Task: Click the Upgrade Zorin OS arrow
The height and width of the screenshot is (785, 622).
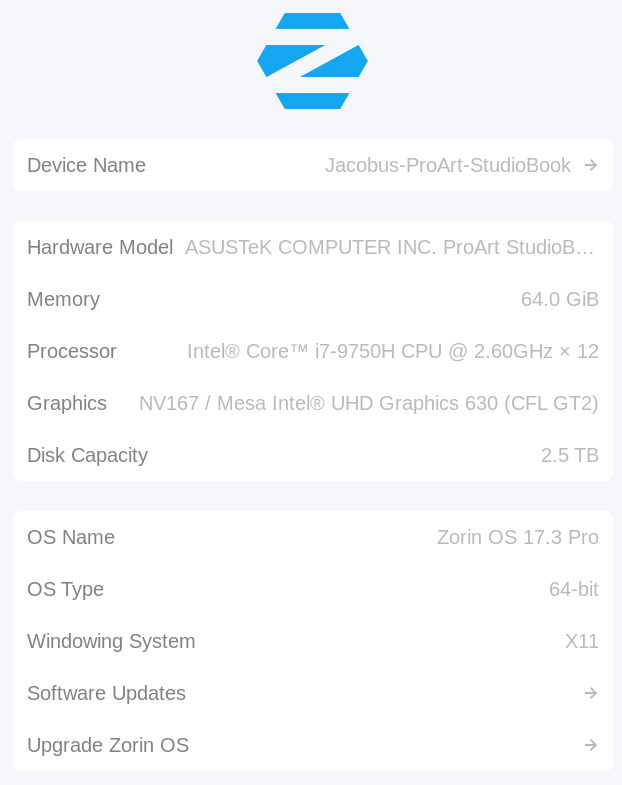Action: pyautogui.click(x=591, y=745)
